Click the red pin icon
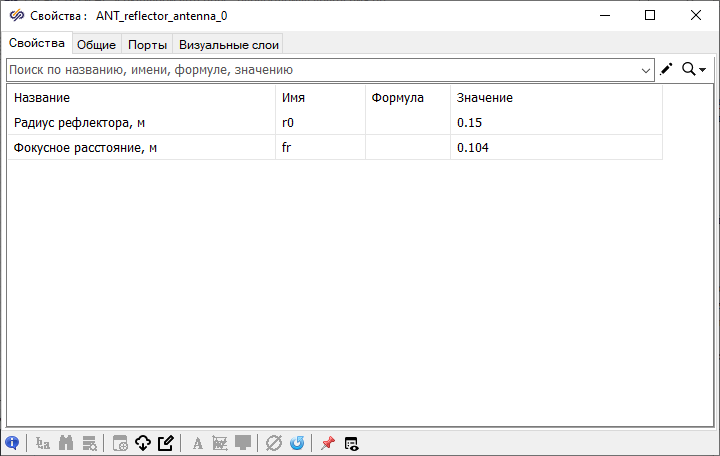The height and width of the screenshot is (456, 720). pyautogui.click(x=328, y=443)
